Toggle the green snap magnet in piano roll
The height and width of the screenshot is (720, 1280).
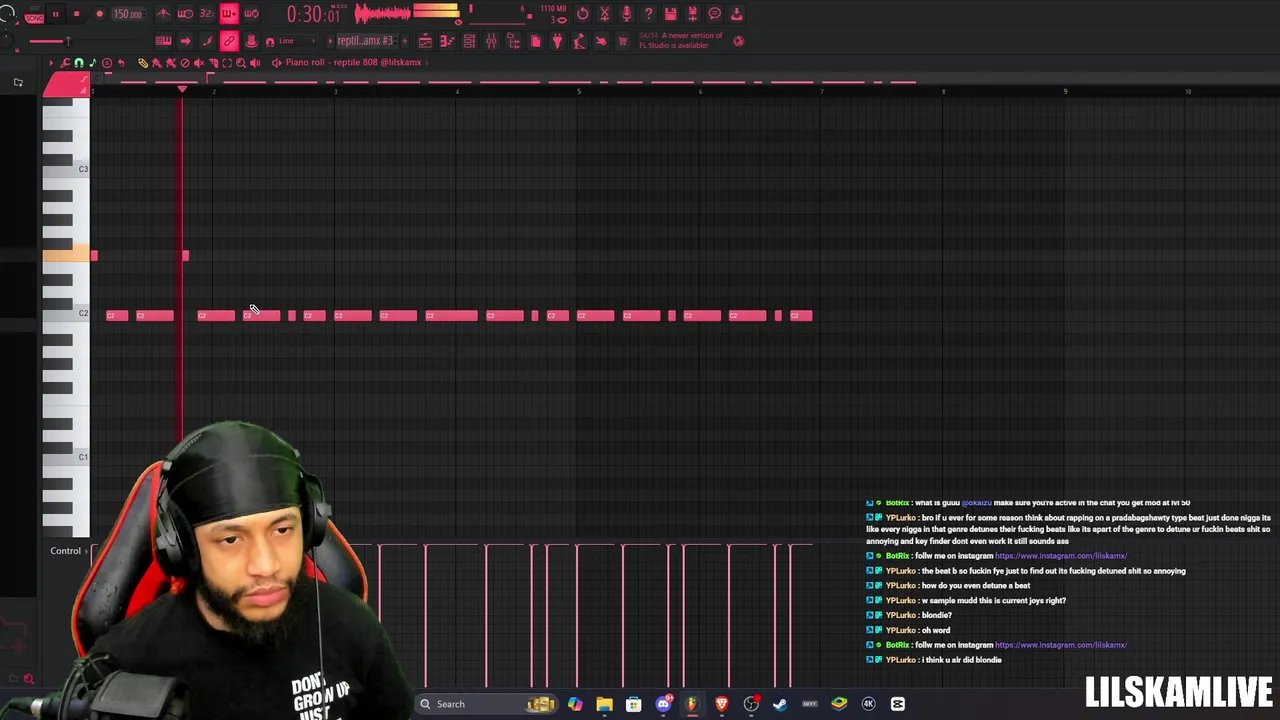pos(79,63)
